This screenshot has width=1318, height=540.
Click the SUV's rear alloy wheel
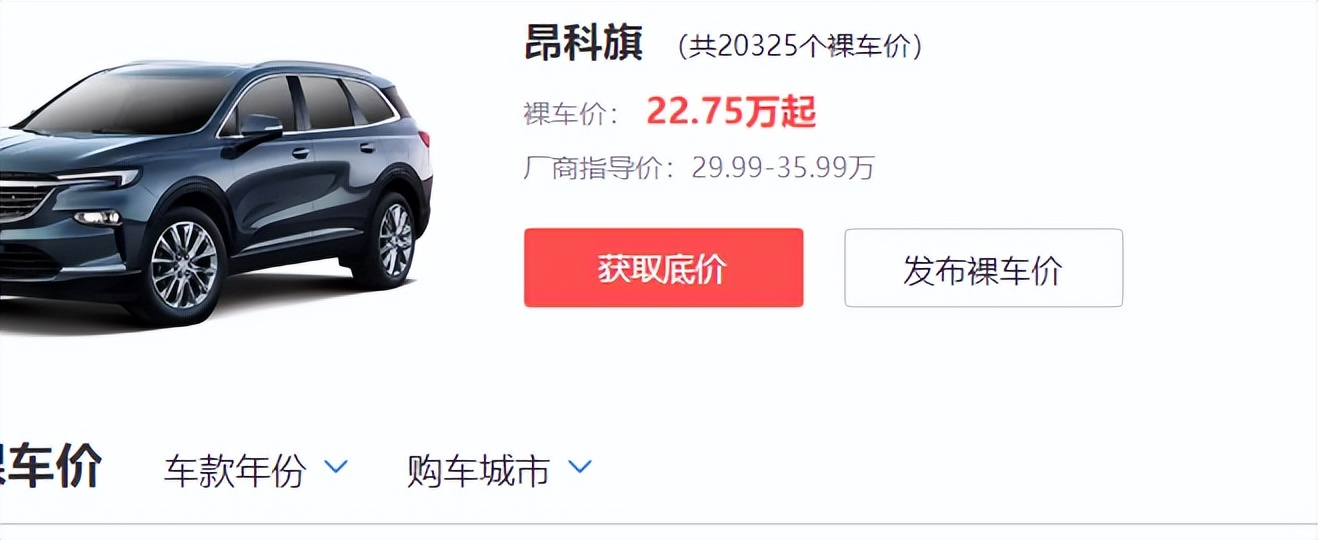393,240
